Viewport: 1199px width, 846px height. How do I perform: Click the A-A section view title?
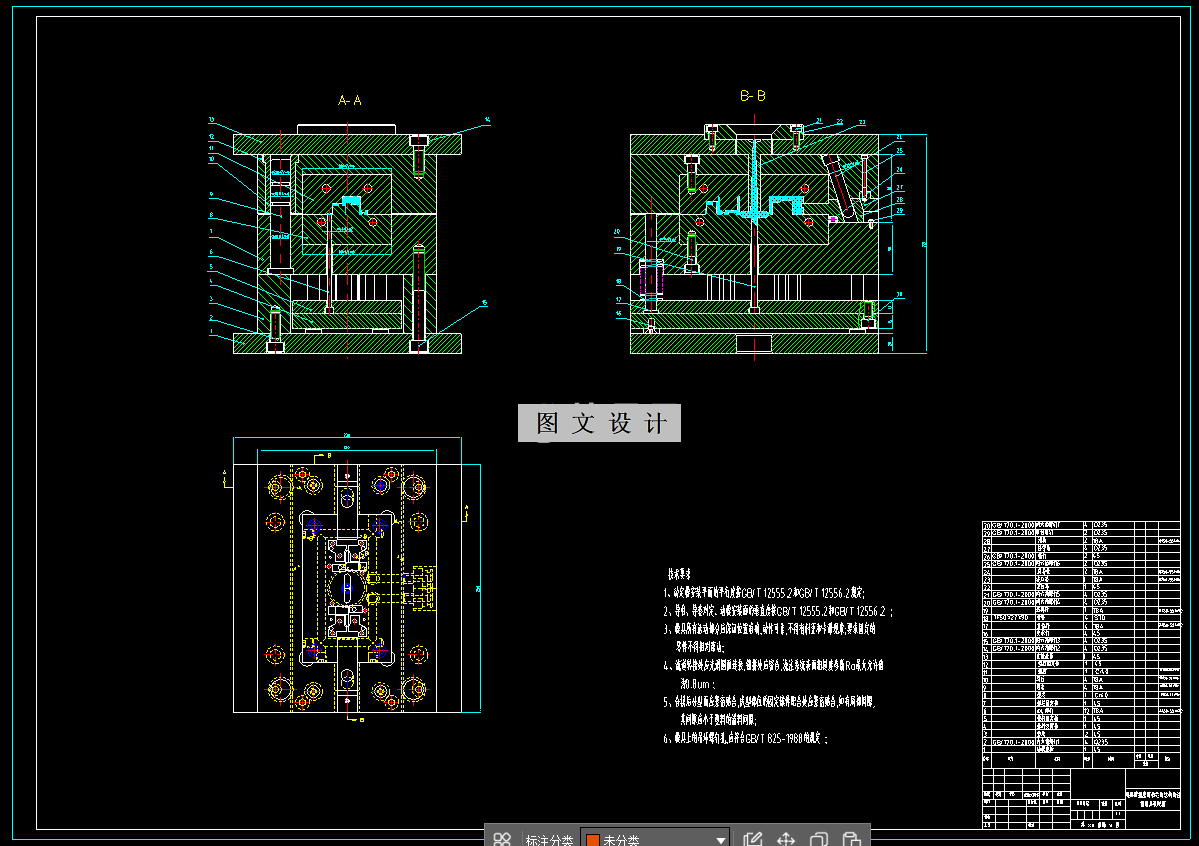(349, 100)
